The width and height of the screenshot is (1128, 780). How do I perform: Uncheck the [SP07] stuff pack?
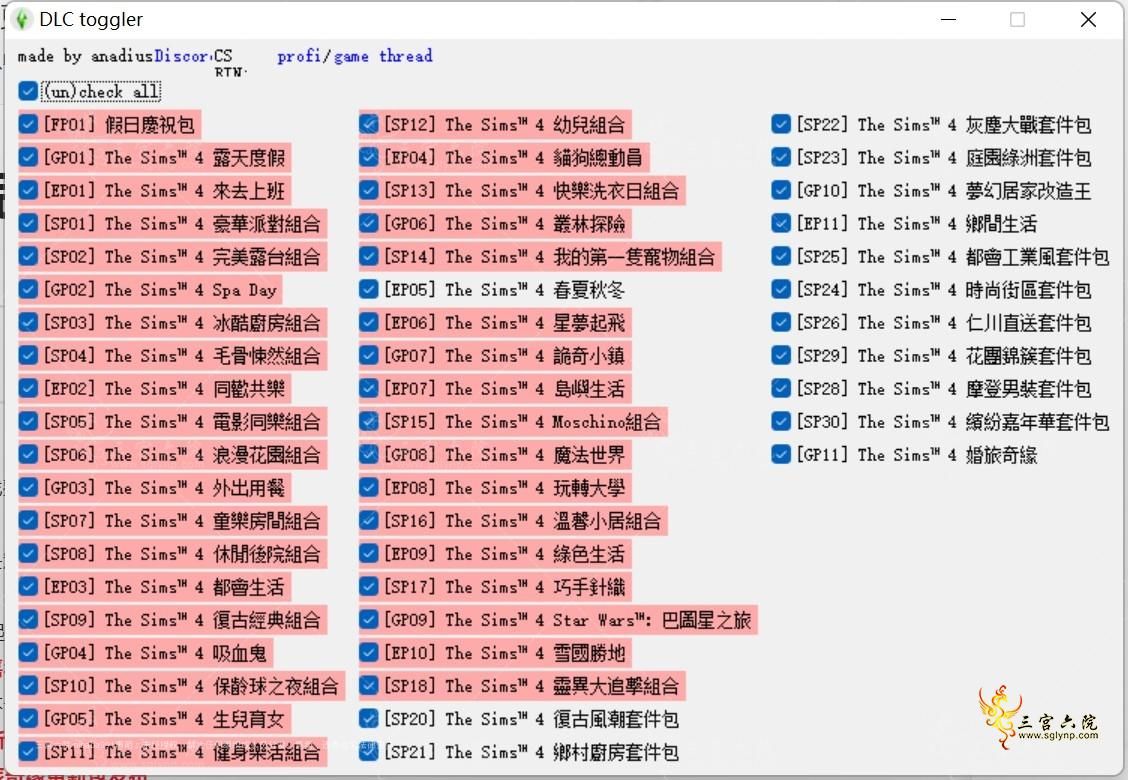click(x=28, y=522)
